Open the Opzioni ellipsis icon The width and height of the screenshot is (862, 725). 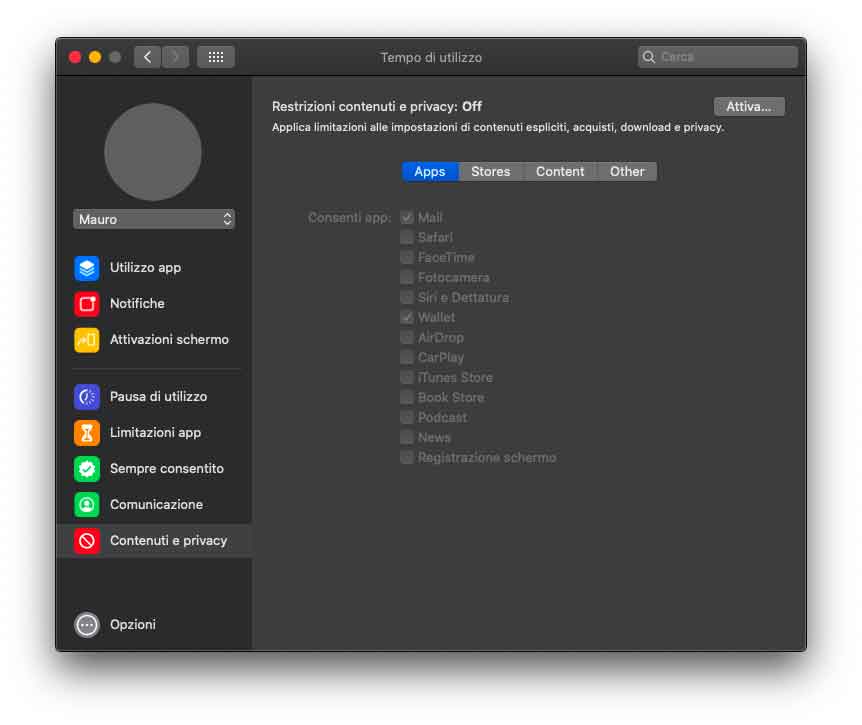(87, 625)
